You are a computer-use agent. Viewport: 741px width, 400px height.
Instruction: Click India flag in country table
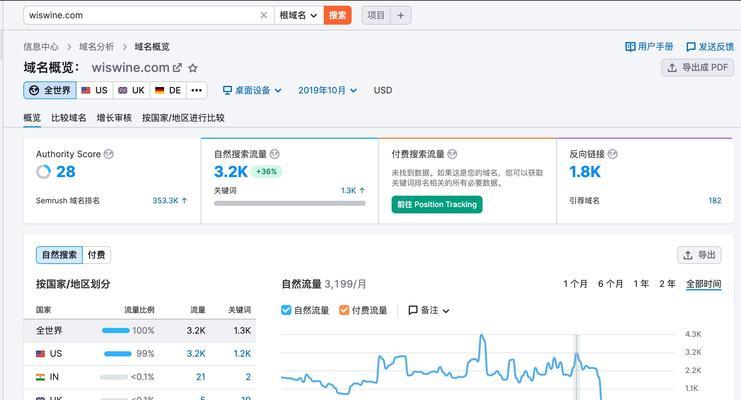point(41,377)
